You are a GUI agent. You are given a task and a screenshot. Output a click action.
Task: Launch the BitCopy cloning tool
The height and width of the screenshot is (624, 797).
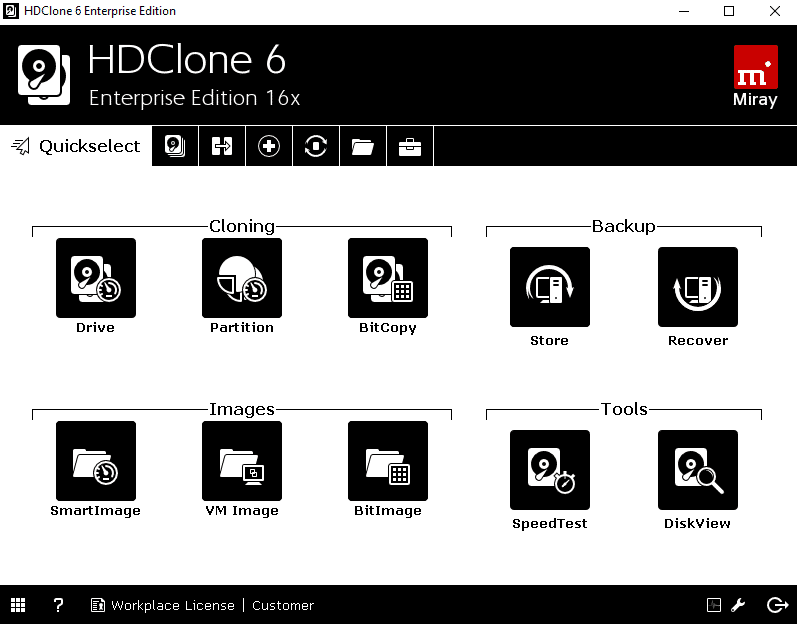(x=388, y=277)
